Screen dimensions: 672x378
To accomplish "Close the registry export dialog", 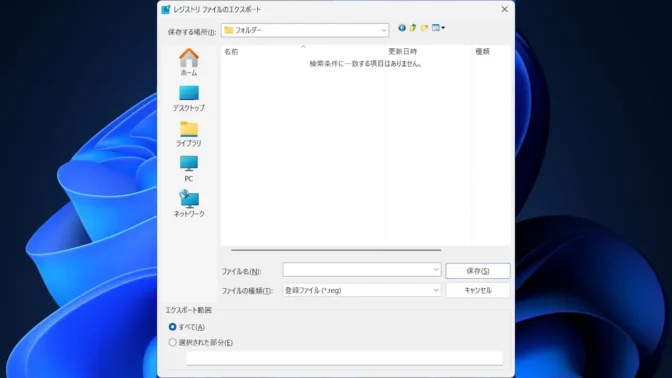I will (504, 9).
